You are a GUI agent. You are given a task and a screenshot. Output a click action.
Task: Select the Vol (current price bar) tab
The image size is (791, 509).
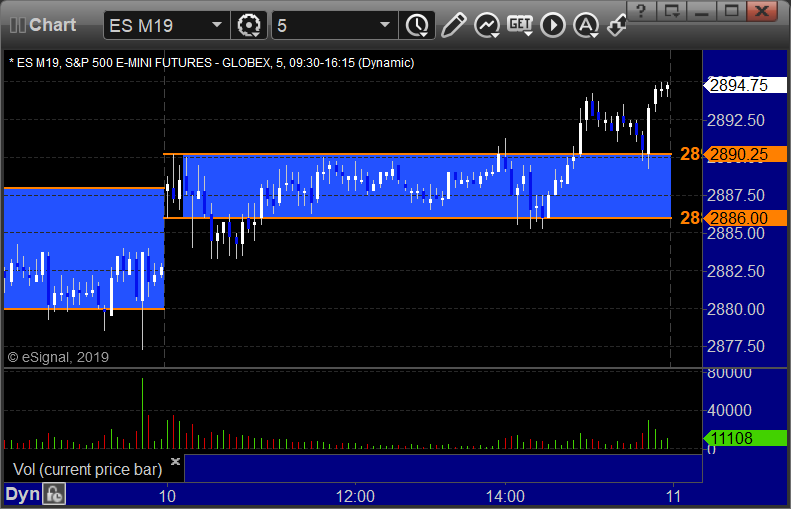87,469
